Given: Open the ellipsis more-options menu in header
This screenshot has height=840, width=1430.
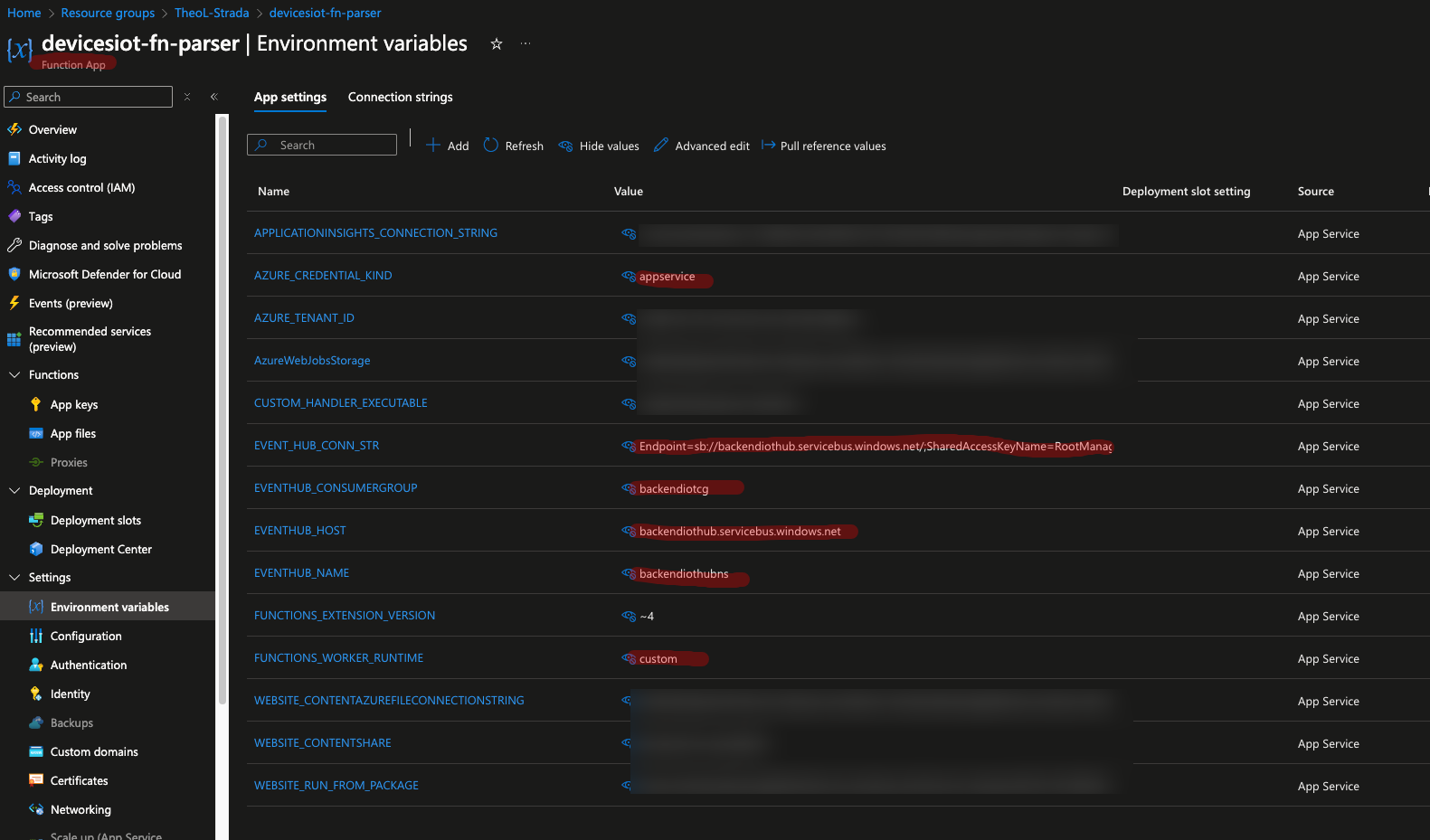Looking at the screenshot, I should (x=526, y=43).
